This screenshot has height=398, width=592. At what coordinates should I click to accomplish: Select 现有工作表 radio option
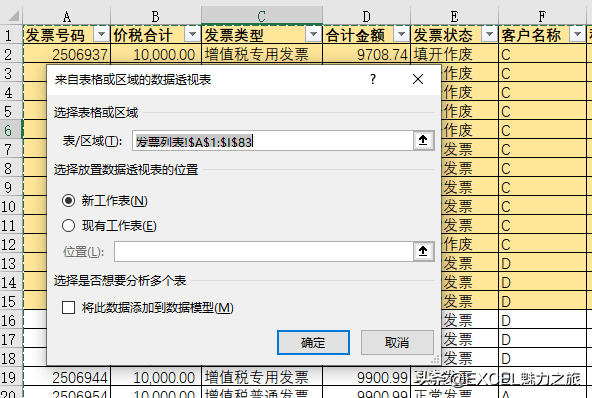pos(109,226)
